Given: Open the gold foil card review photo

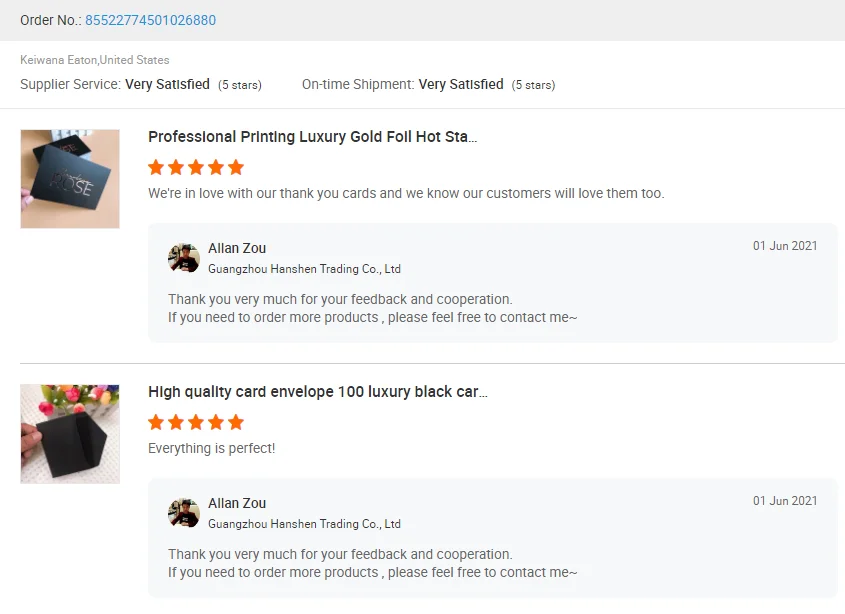Looking at the screenshot, I should pyautogui.click(x=70, y=179).
